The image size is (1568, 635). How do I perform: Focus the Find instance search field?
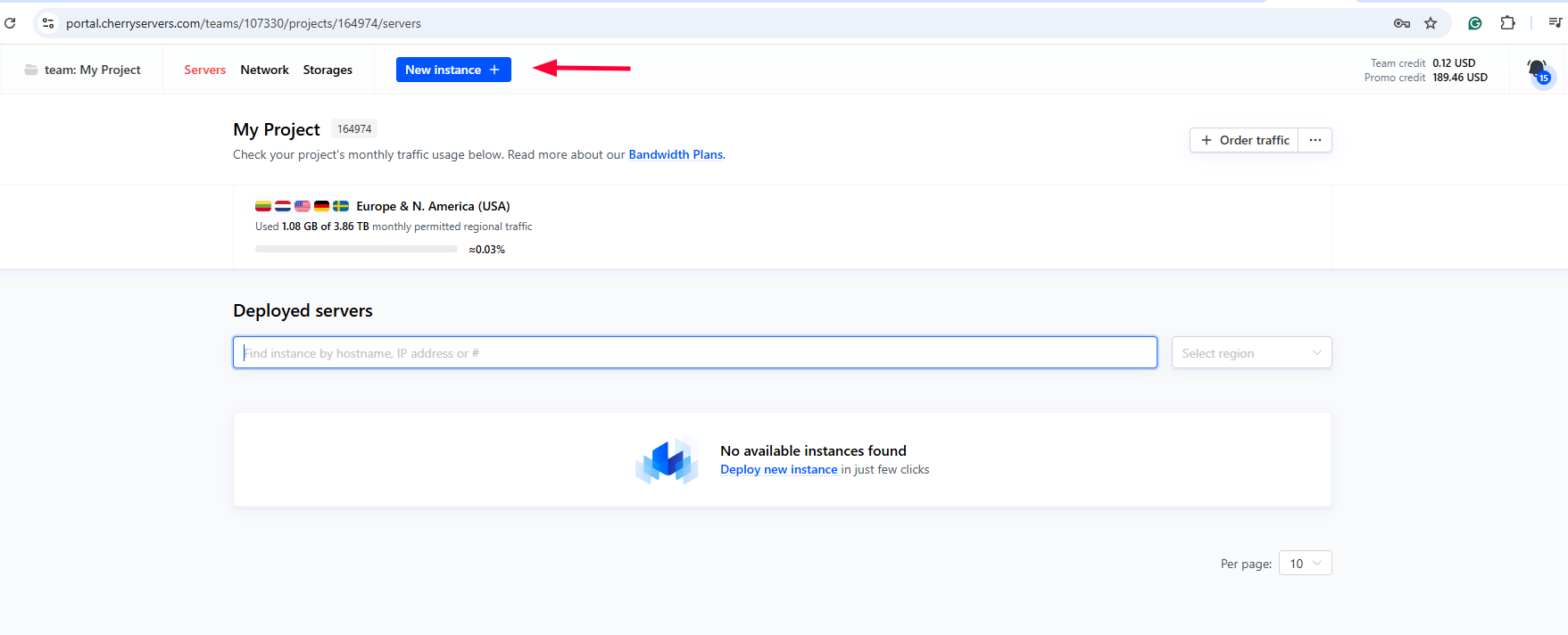(x=694, y=353)
